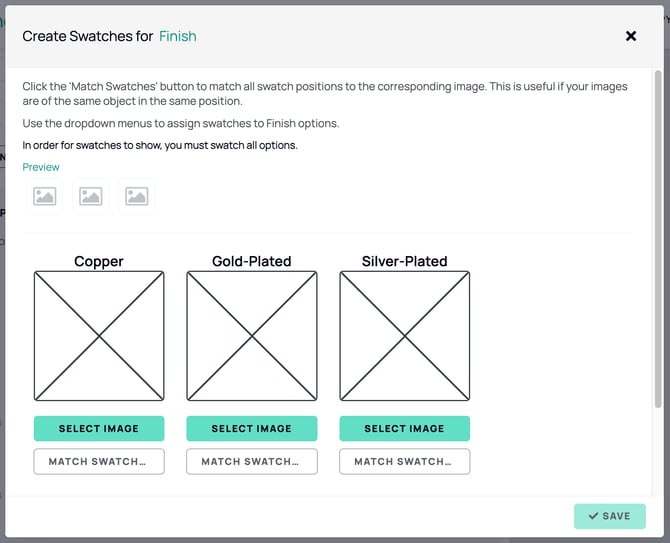Click the second preview image placeholder icon

(91, 197)
